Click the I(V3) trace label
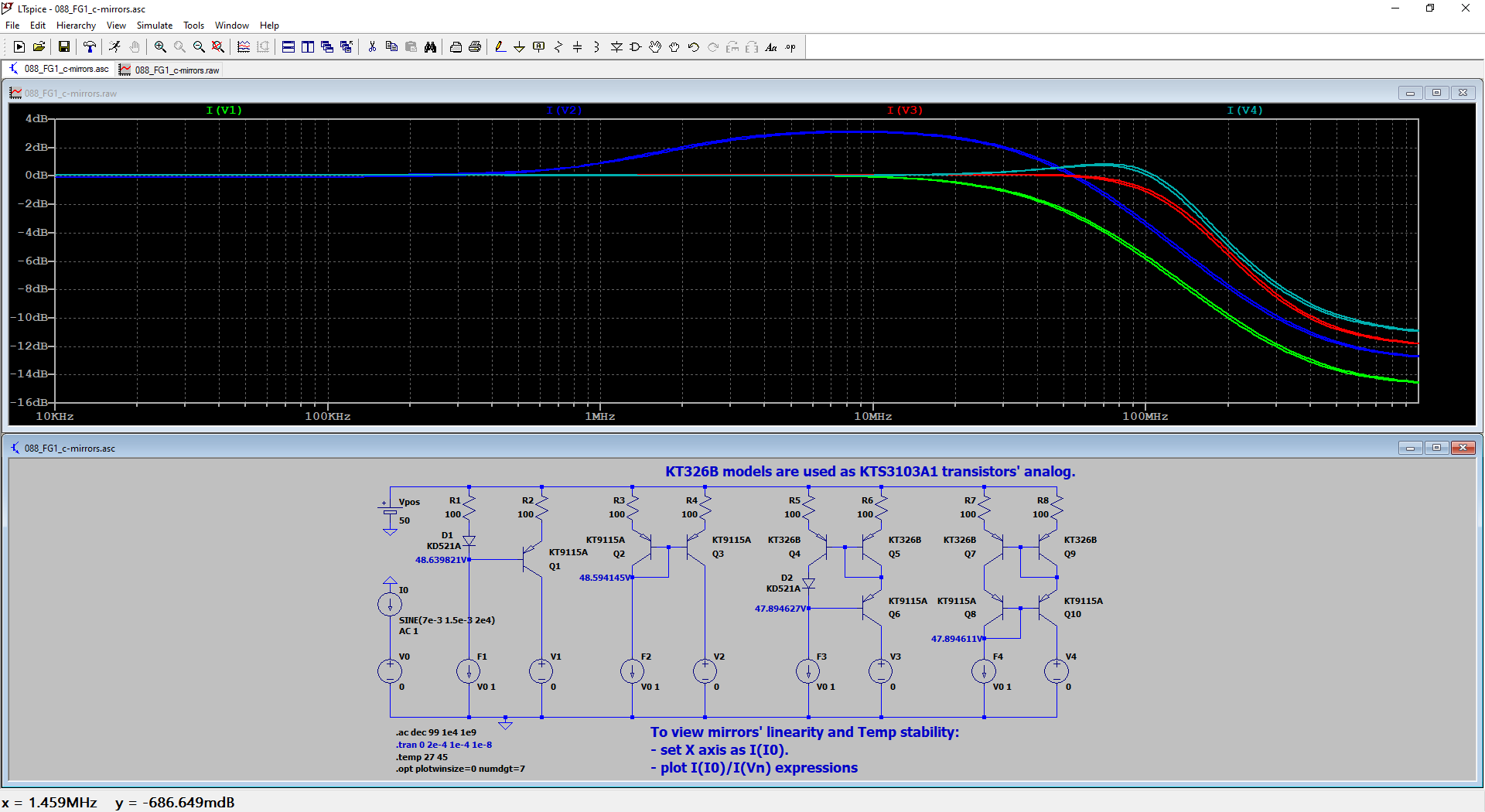Image resolution: width=1485 pixels, height=812 pixels. click(905, 110)
